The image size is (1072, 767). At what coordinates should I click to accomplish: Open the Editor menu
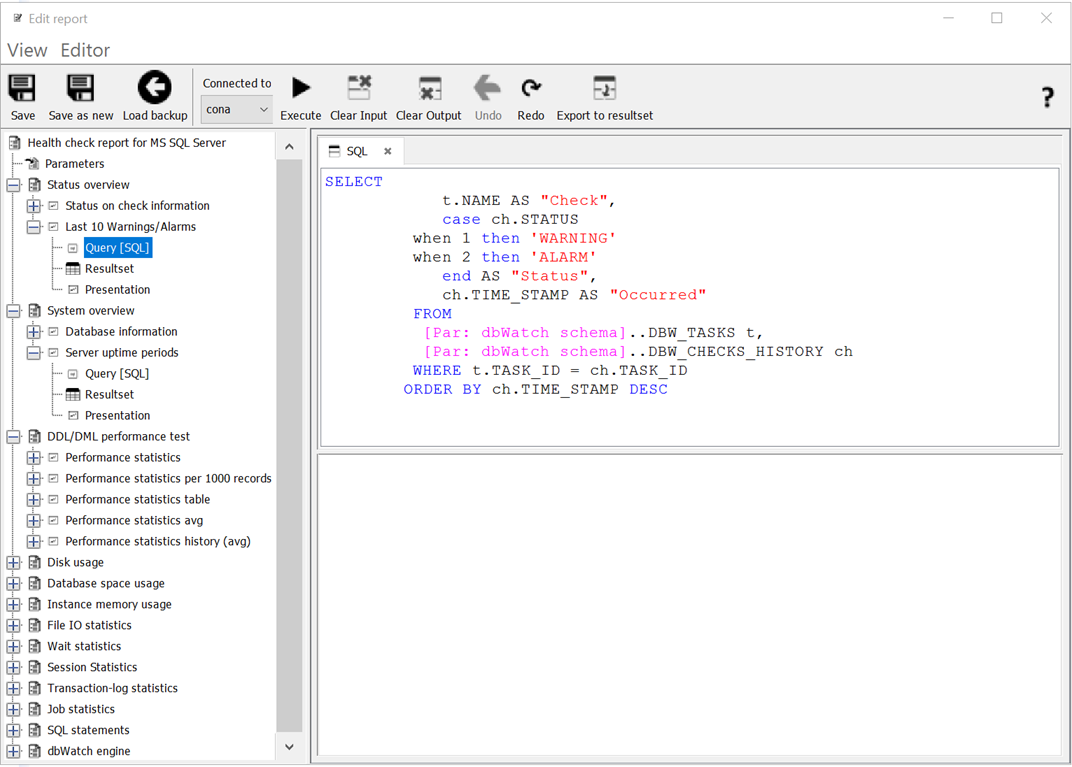click(85, 50)
